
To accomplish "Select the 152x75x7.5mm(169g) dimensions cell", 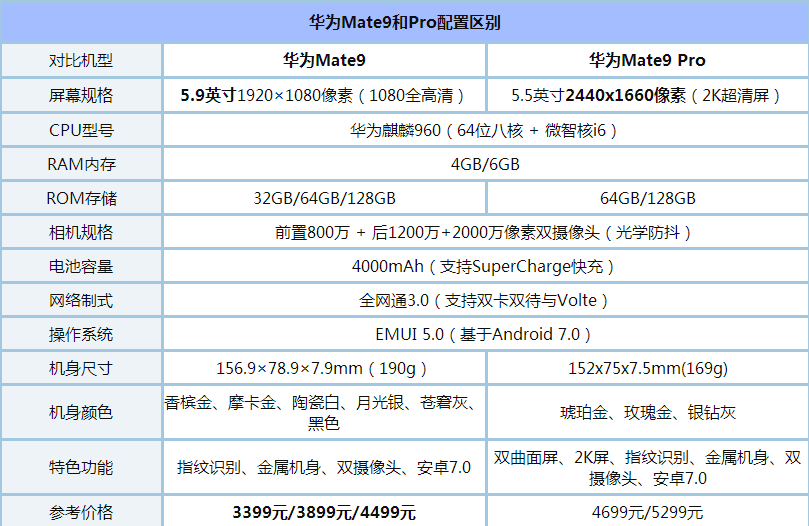I will [647, 369].
